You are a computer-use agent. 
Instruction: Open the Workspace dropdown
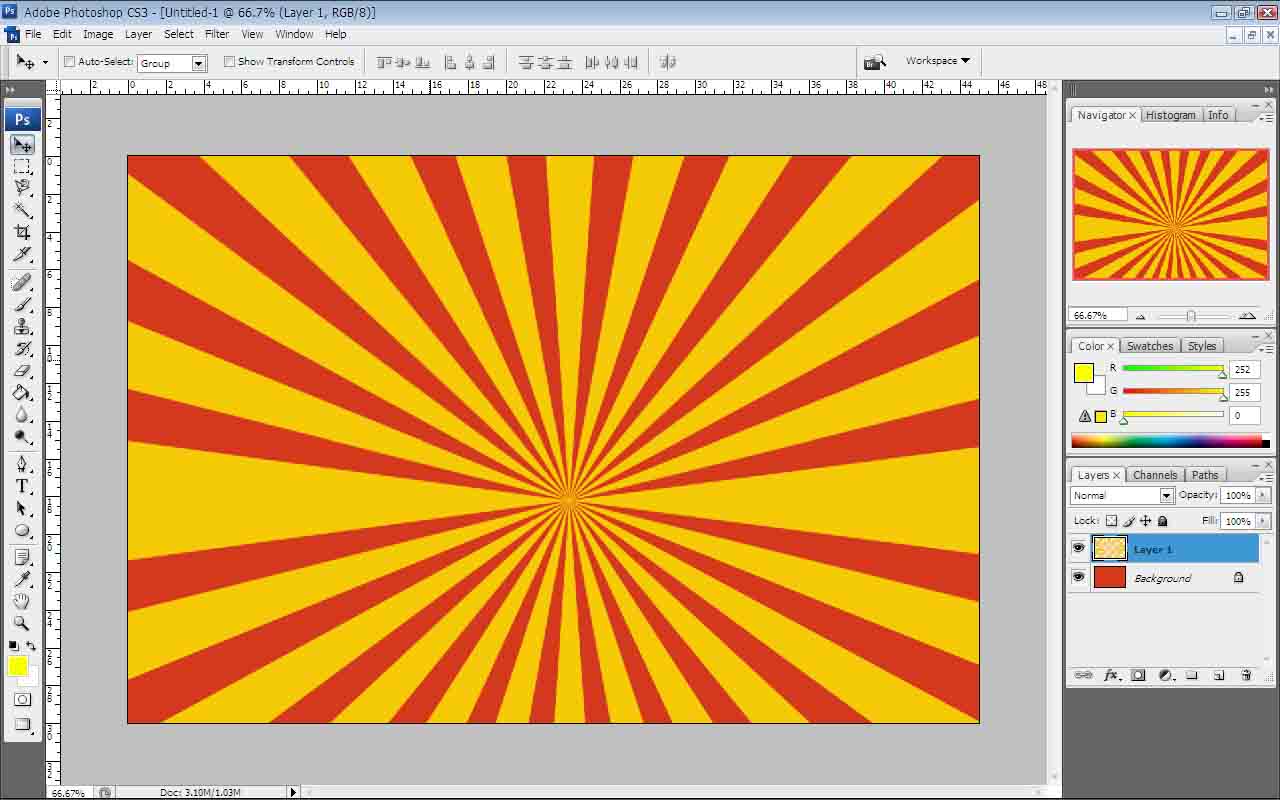pyautogui.click(x=937, y=61)
